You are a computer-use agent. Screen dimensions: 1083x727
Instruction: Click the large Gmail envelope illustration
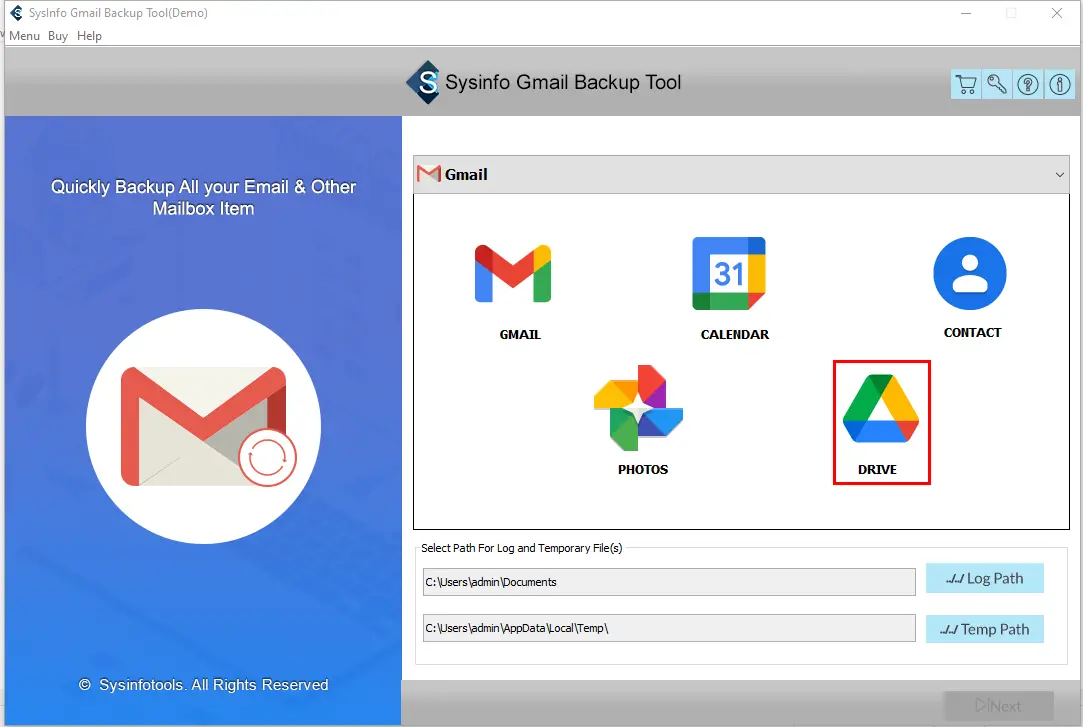point(204,426)
